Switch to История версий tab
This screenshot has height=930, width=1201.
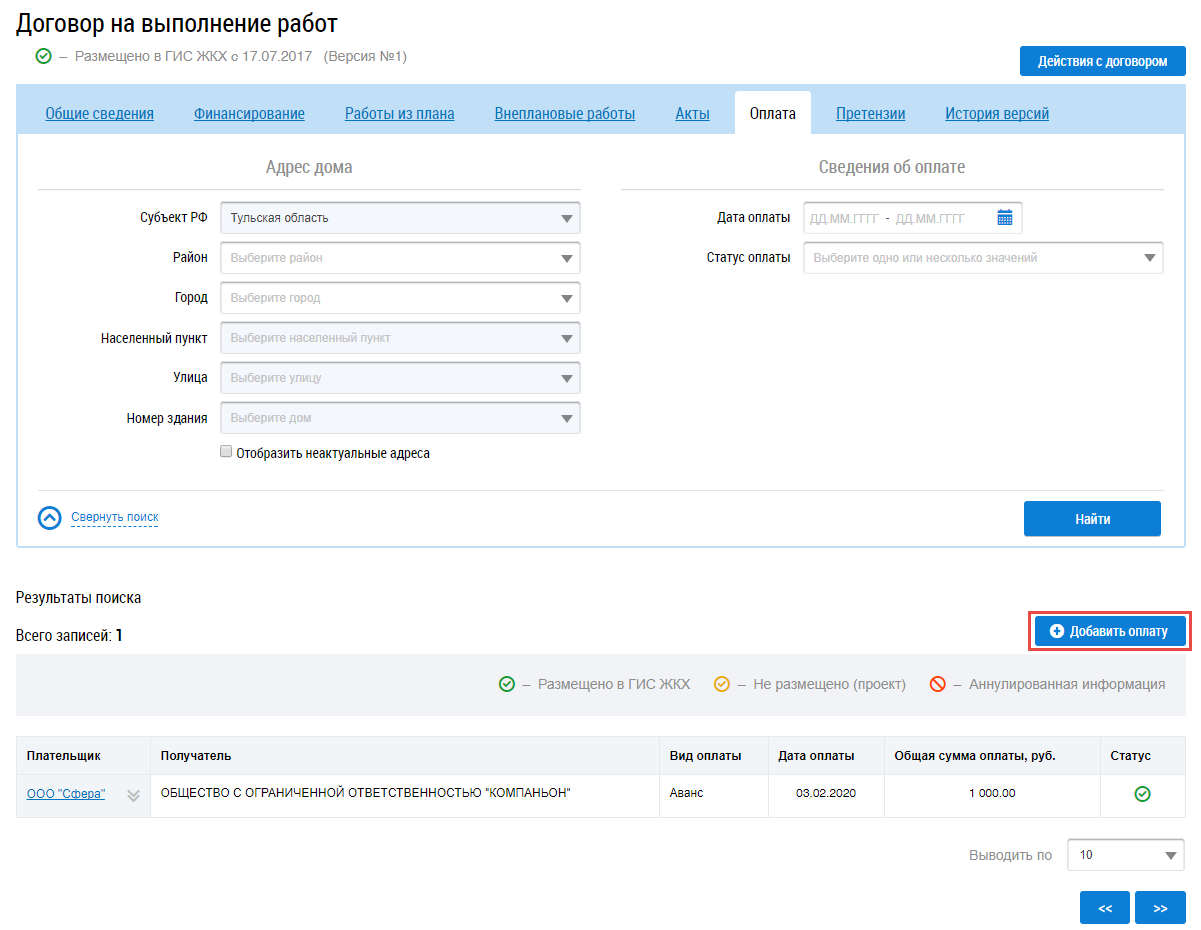click(x=997, y=114)
